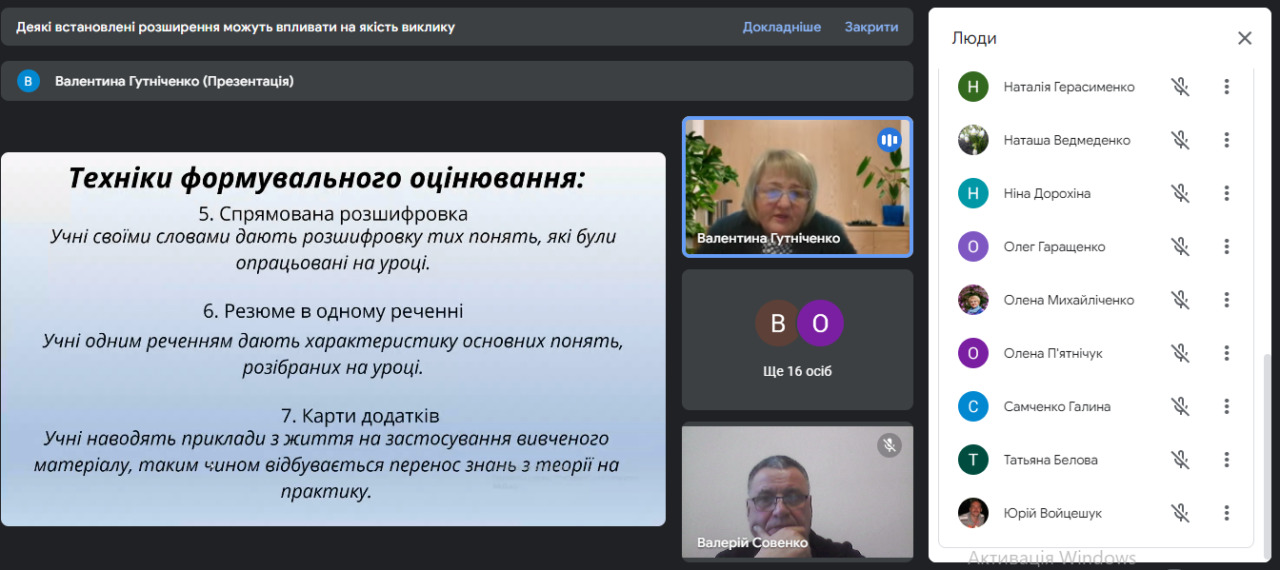
Task: Click the extensions warning message text
Action: point(235,27)
